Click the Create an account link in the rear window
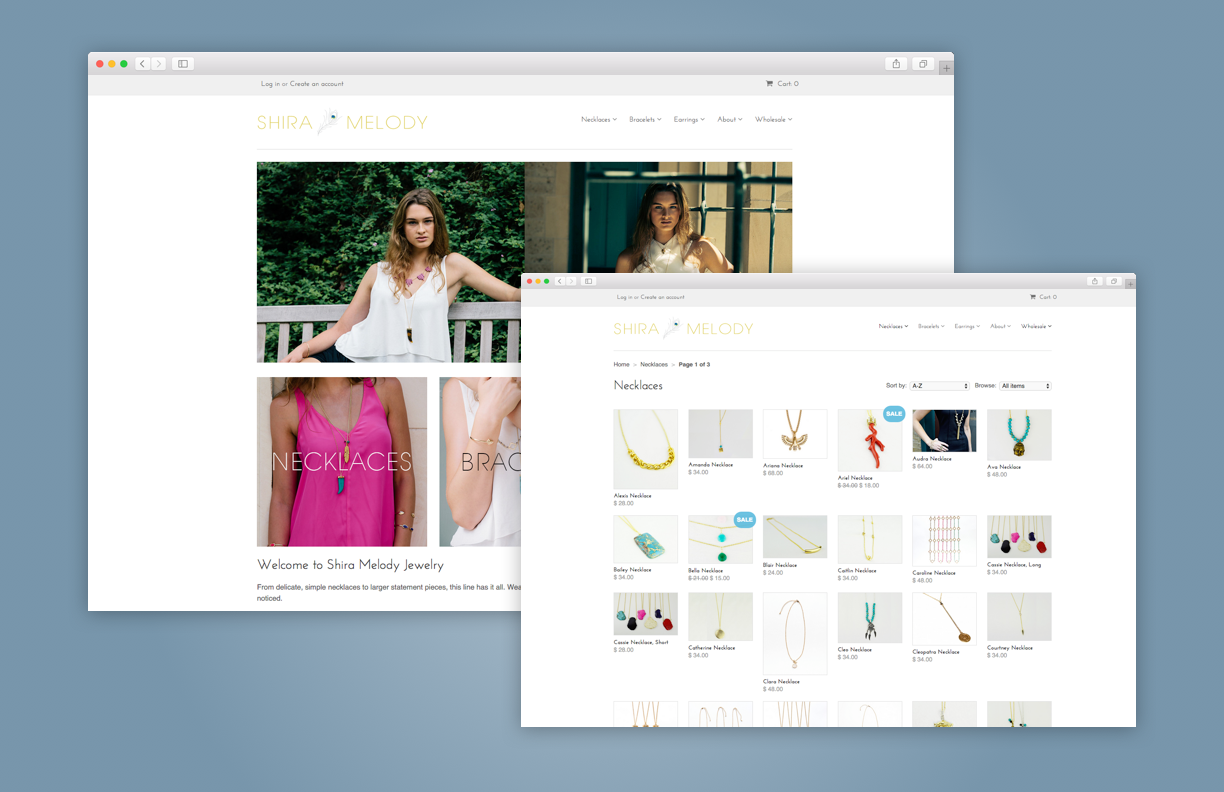The width and height of the screenshot is (1224, 792). pos(317,84)
